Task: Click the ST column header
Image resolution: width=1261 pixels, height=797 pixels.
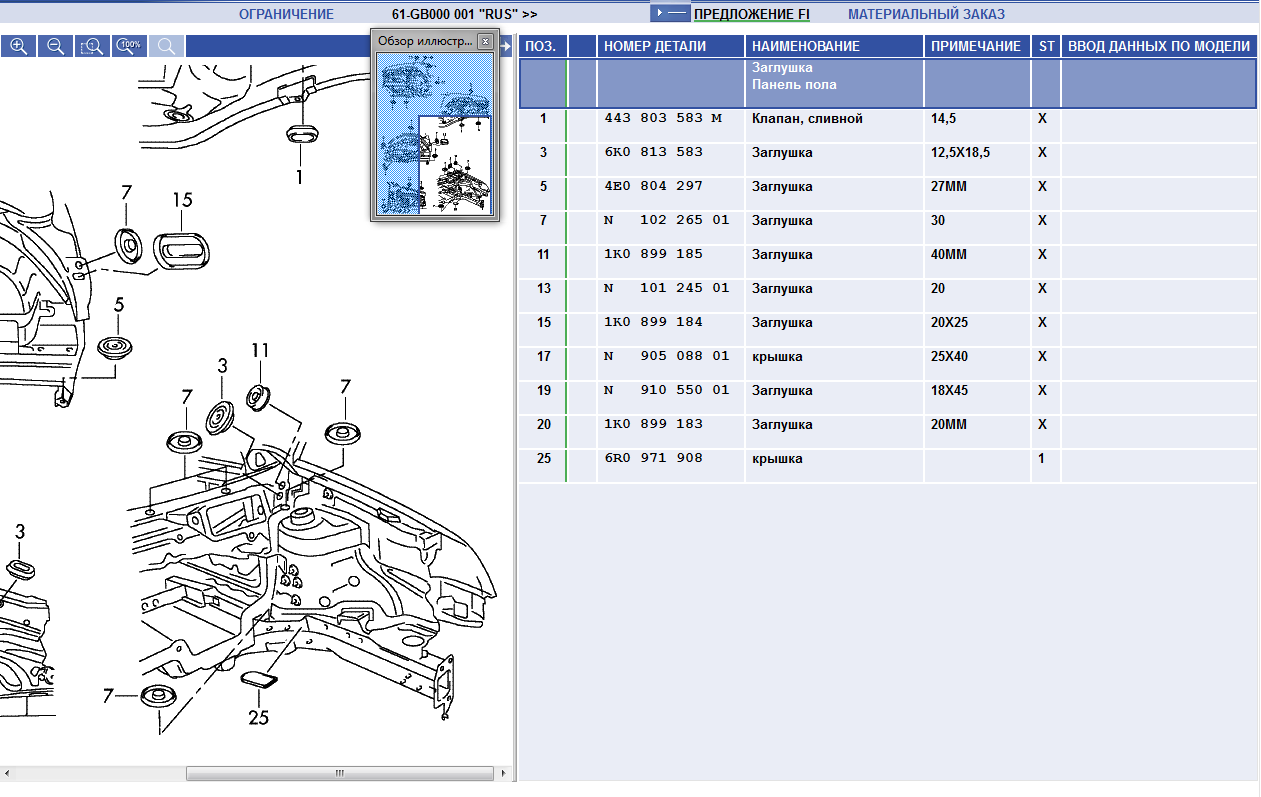Action: pyautogui.click(x=1046, y=46)
